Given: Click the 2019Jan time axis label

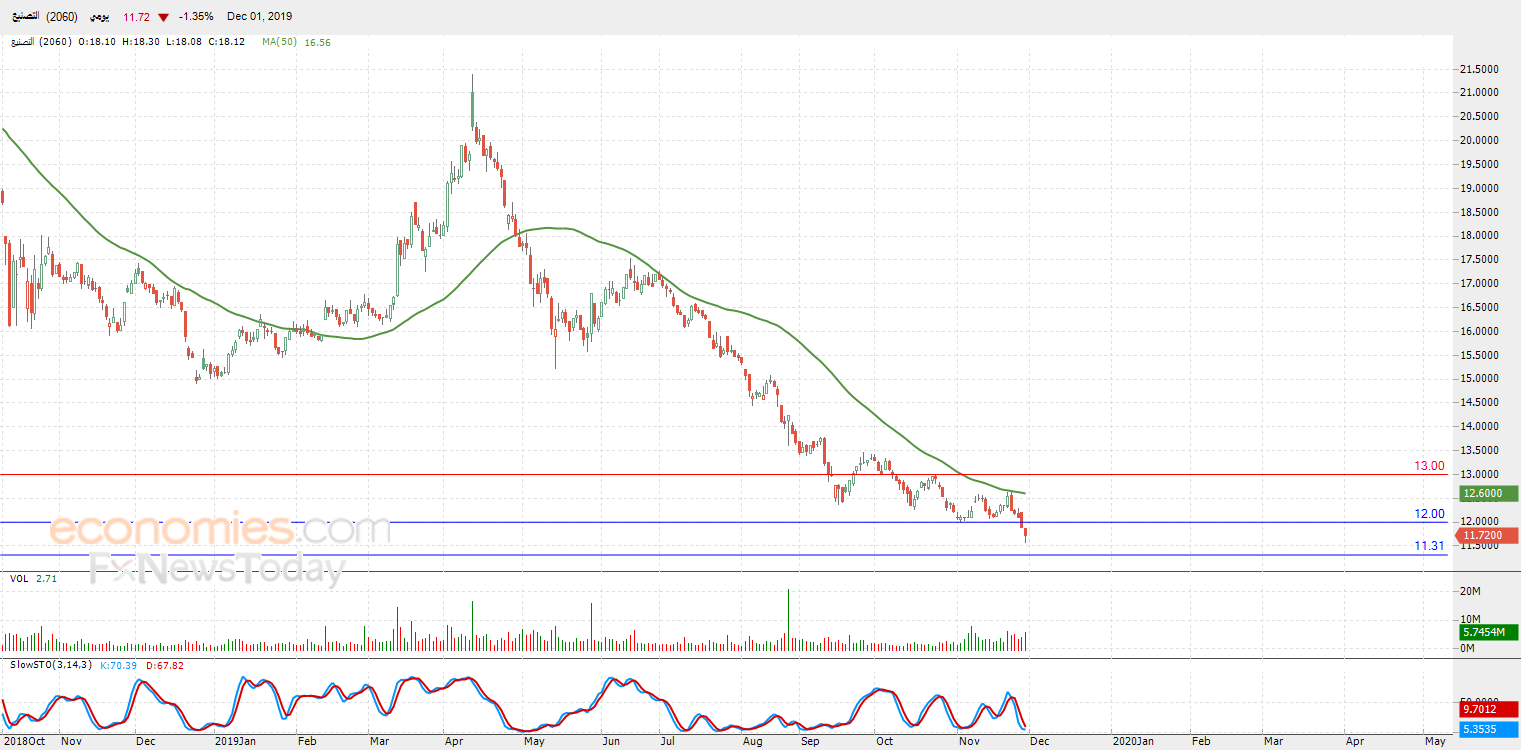Looking at the screenshot, I should tap(236, 741).
